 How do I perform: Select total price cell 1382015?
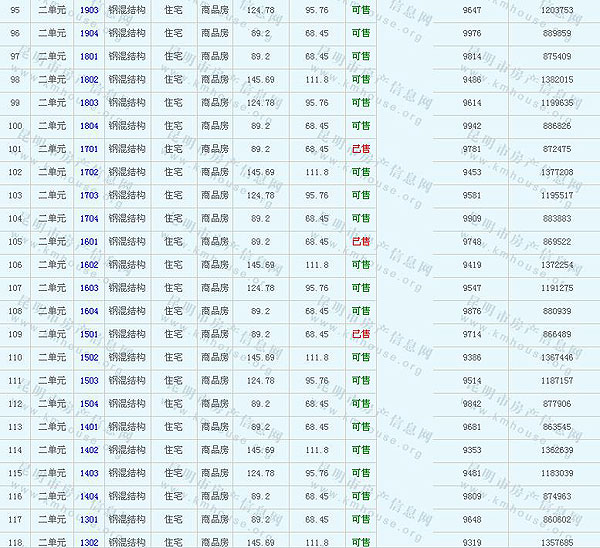point(556,79)
